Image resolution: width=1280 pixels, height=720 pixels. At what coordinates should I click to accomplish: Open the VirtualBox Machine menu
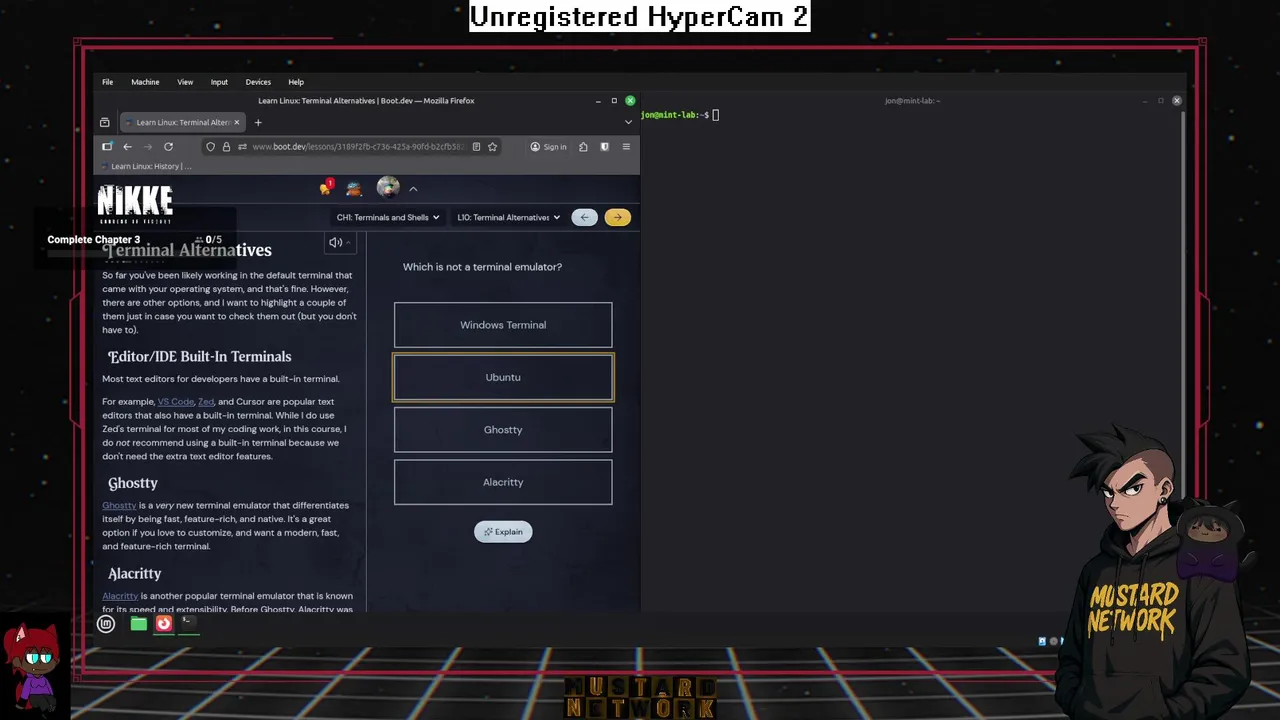point(145,82)
